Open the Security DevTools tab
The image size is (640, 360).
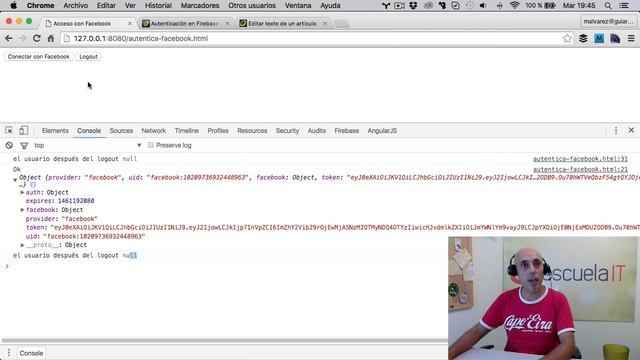click(x=287, y=131)
